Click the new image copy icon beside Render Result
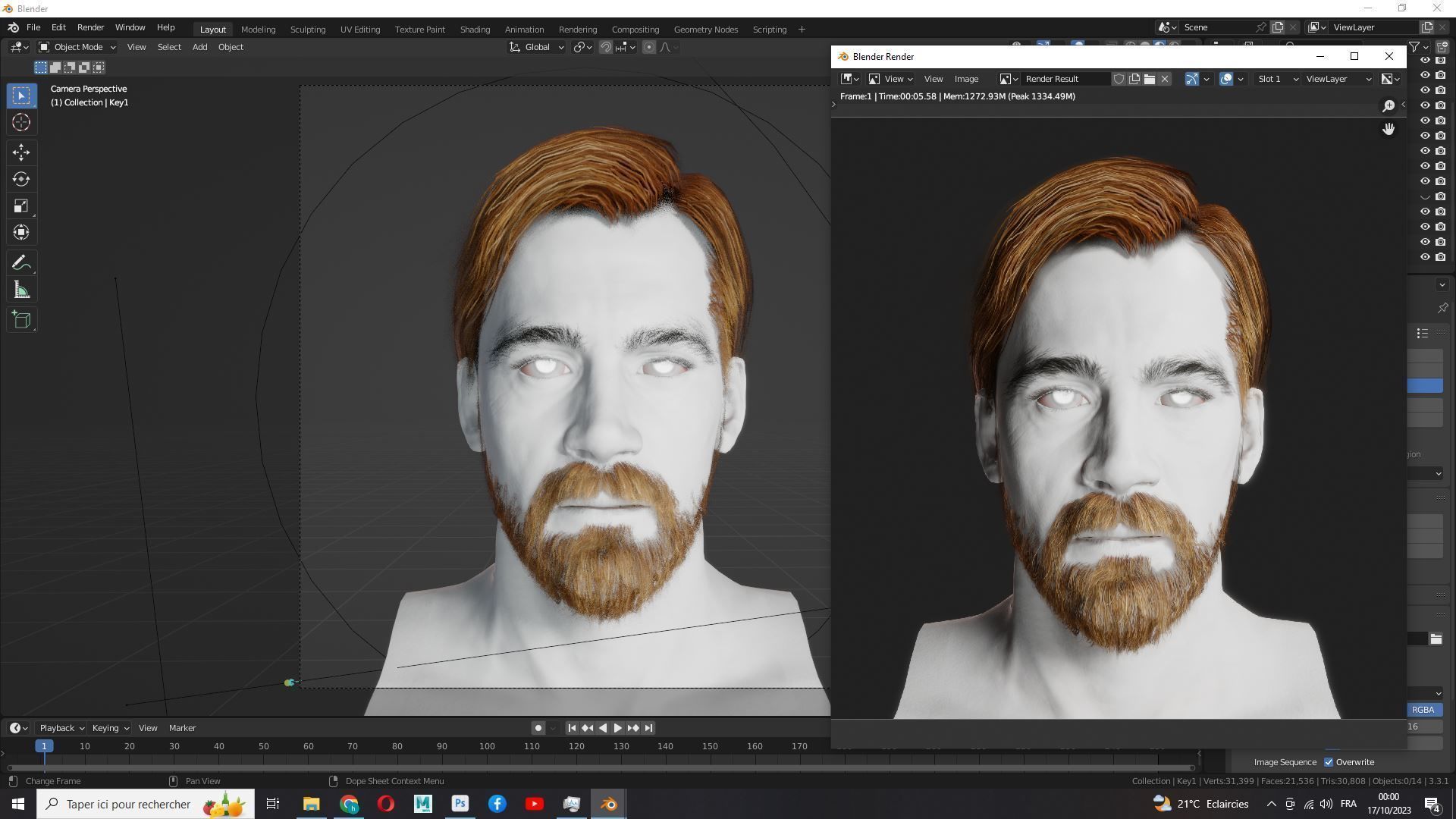The image size is (1456, 819). [1134, 79]
